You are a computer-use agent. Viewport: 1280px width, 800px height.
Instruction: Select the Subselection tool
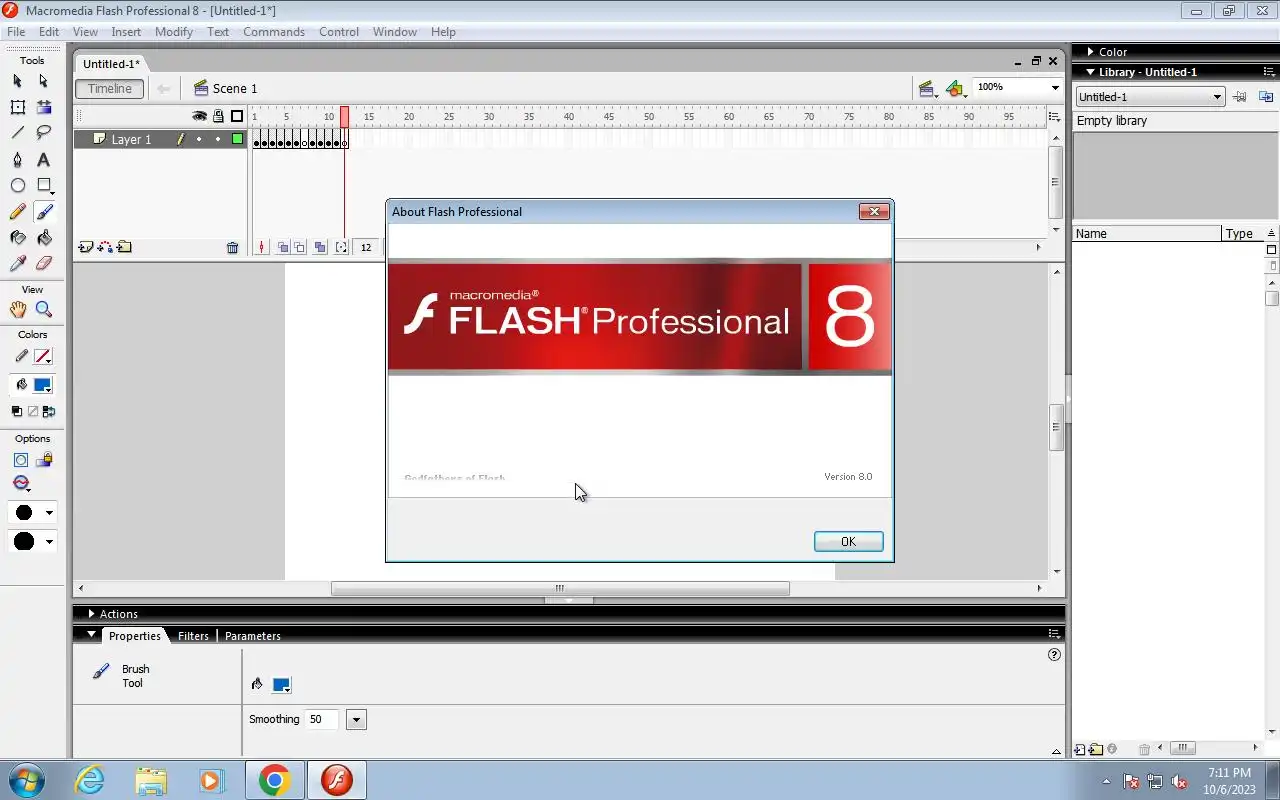pos(44,81)
